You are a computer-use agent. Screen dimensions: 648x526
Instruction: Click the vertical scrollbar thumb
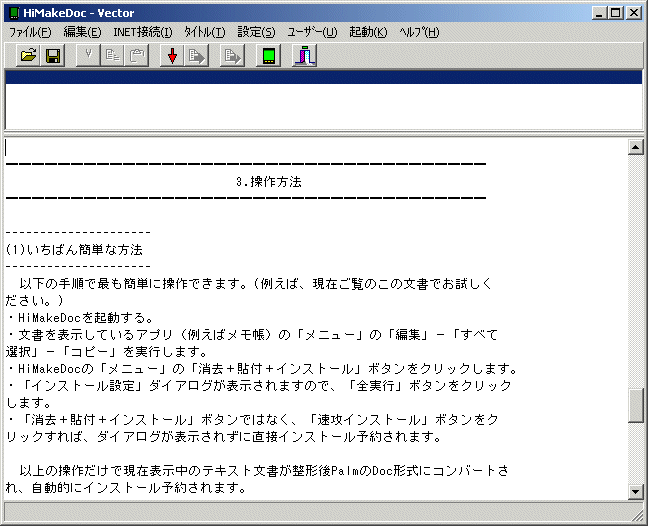pyautogui.click(x=635, y=405)
